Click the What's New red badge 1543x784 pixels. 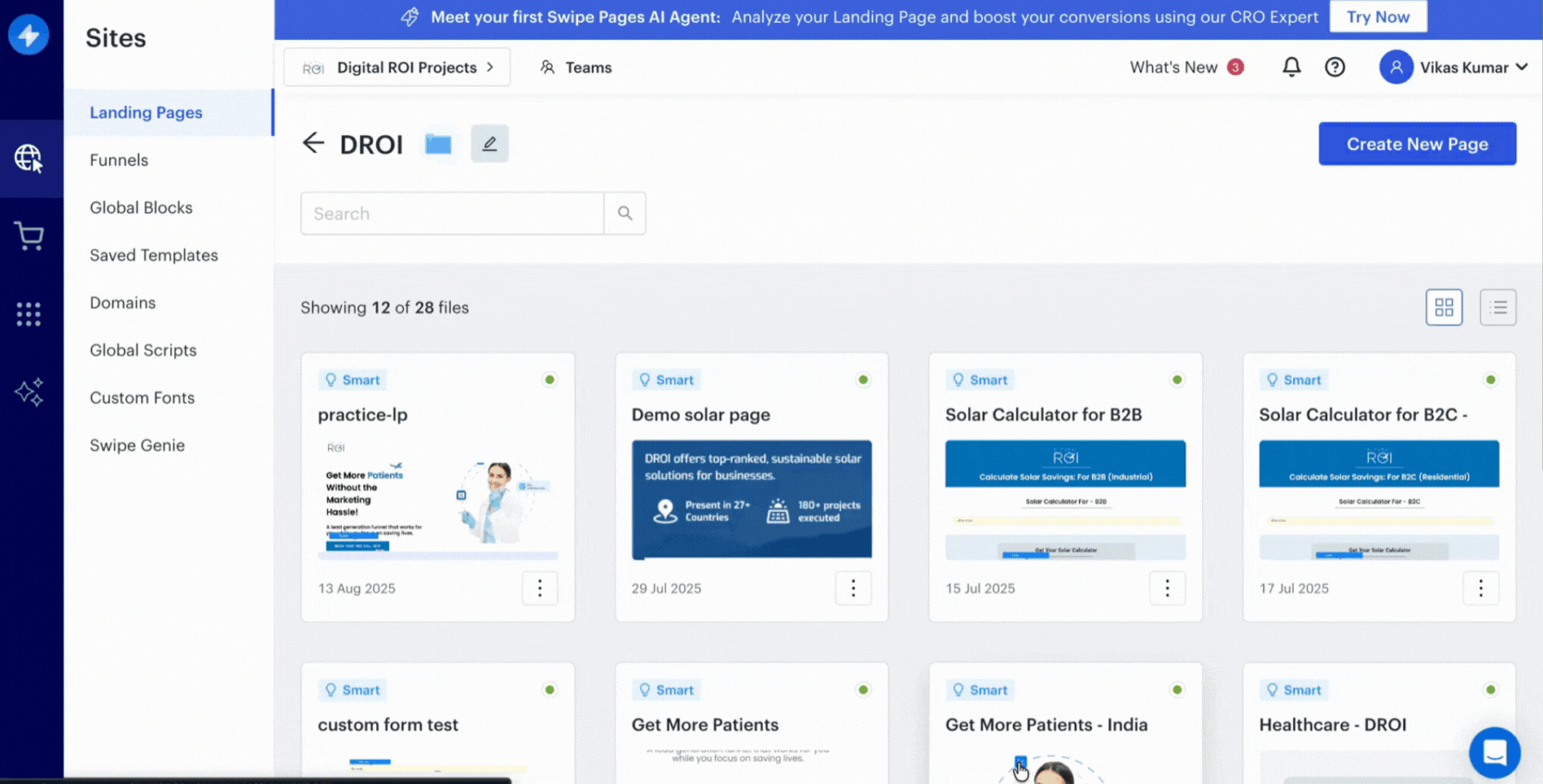(1236, 67)
